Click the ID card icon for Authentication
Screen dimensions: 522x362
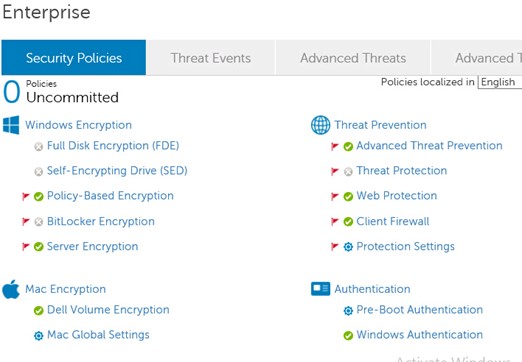(321, 289)
